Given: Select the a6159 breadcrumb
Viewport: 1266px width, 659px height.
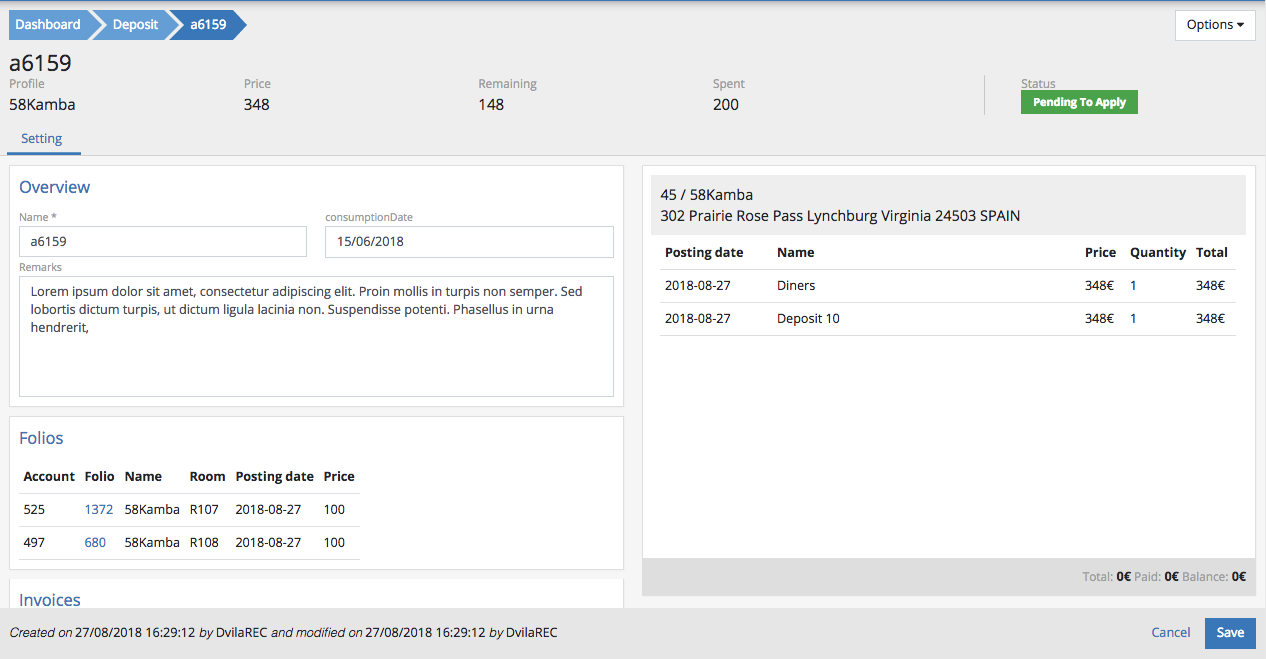Looking at the screenshot, I should tap(208, 25).
